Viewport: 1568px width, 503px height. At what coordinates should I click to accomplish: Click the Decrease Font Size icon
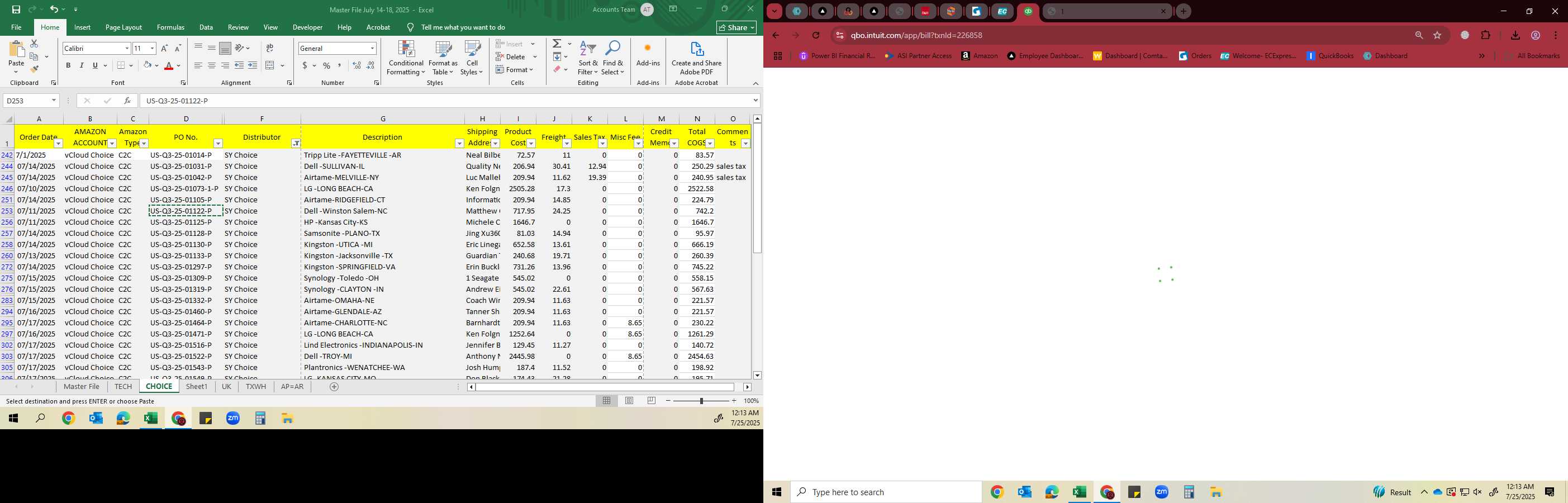[x=178, y=48]
